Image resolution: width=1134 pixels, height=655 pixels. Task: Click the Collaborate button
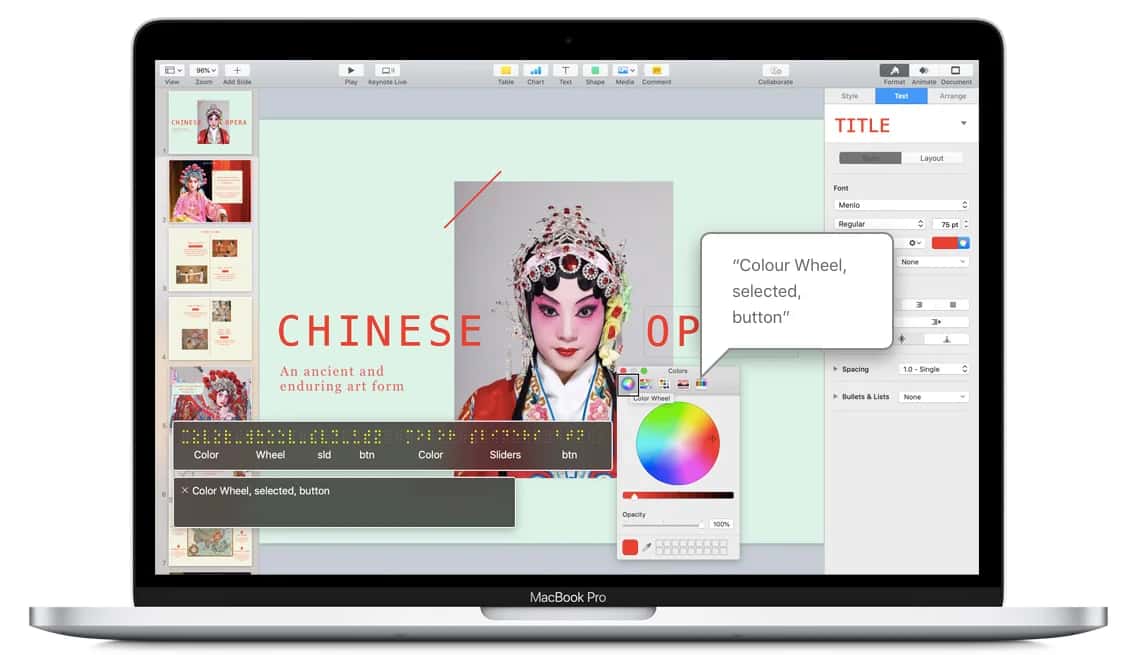point(775,70)
